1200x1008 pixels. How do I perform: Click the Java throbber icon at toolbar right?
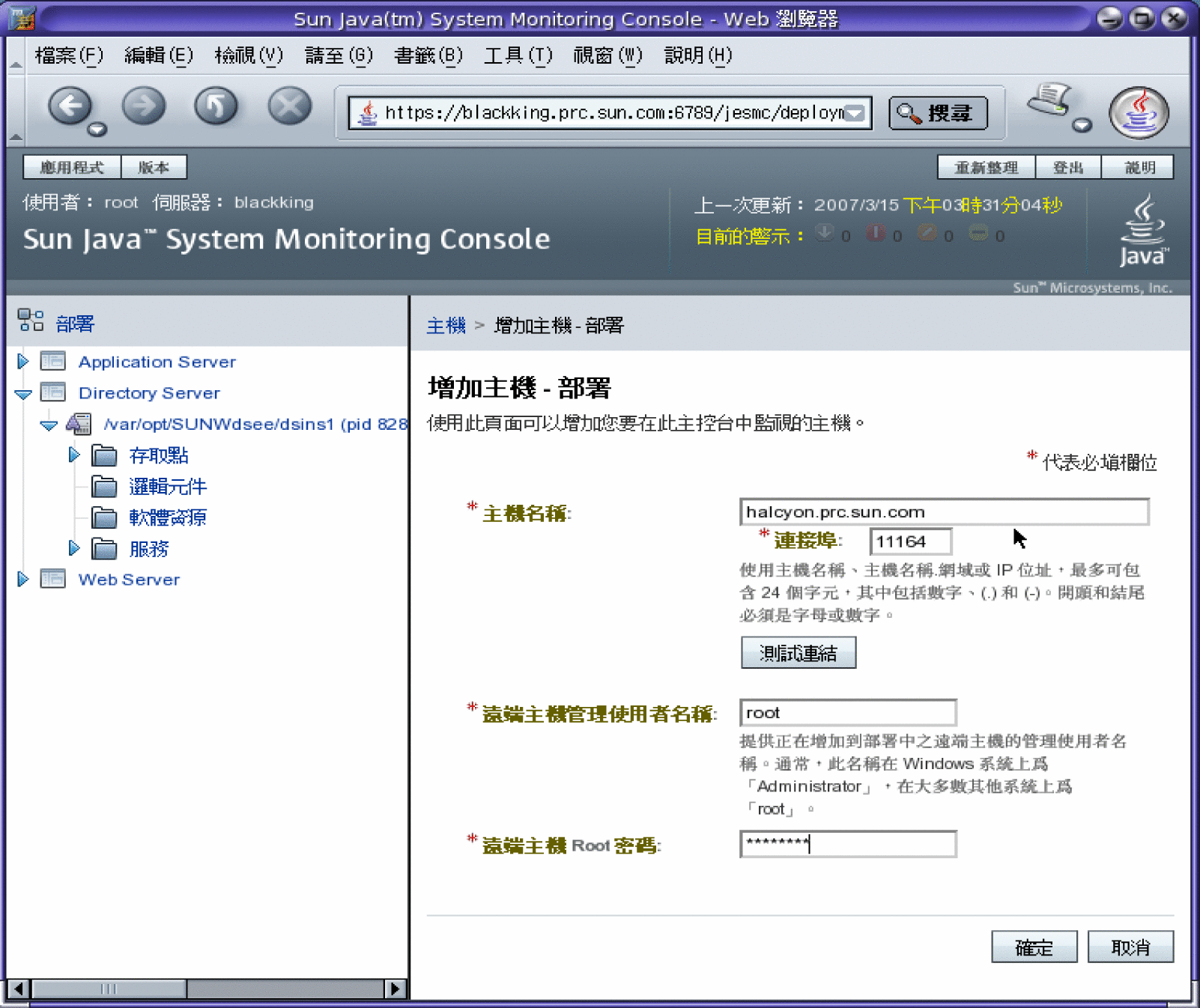pos(1139,112)
